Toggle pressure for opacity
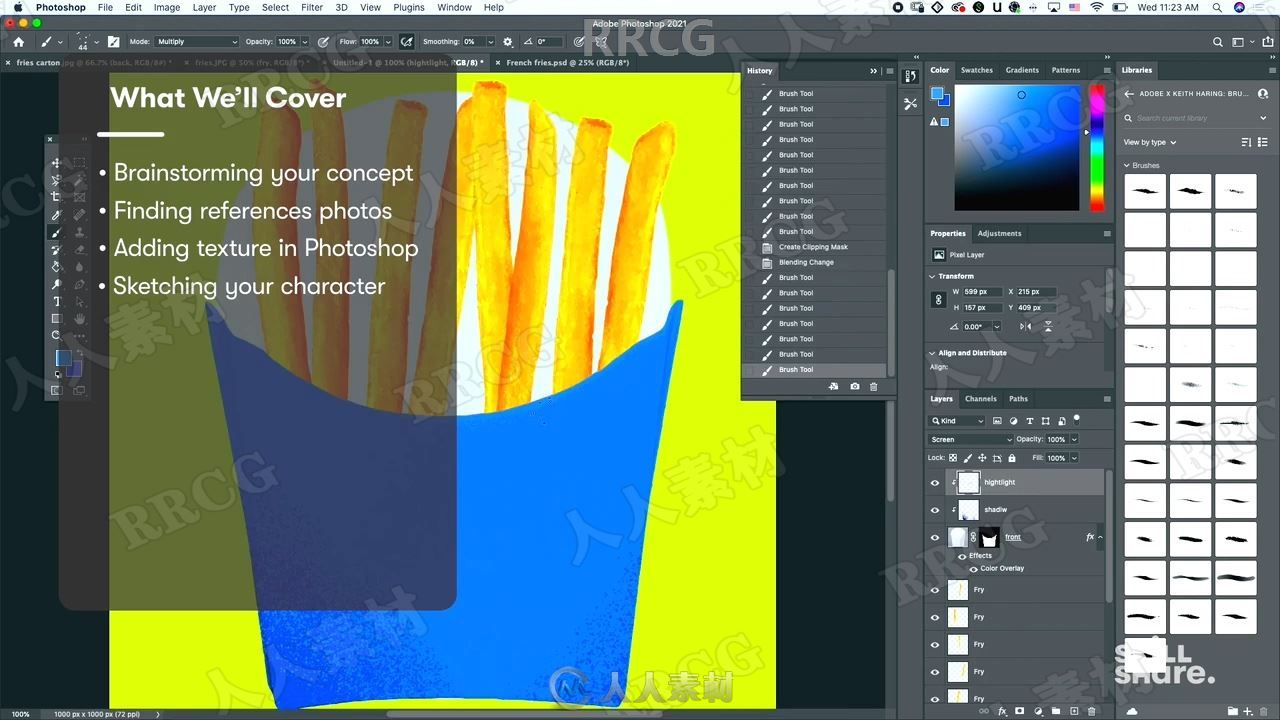Screen dimensions: 1280x720 323,42
